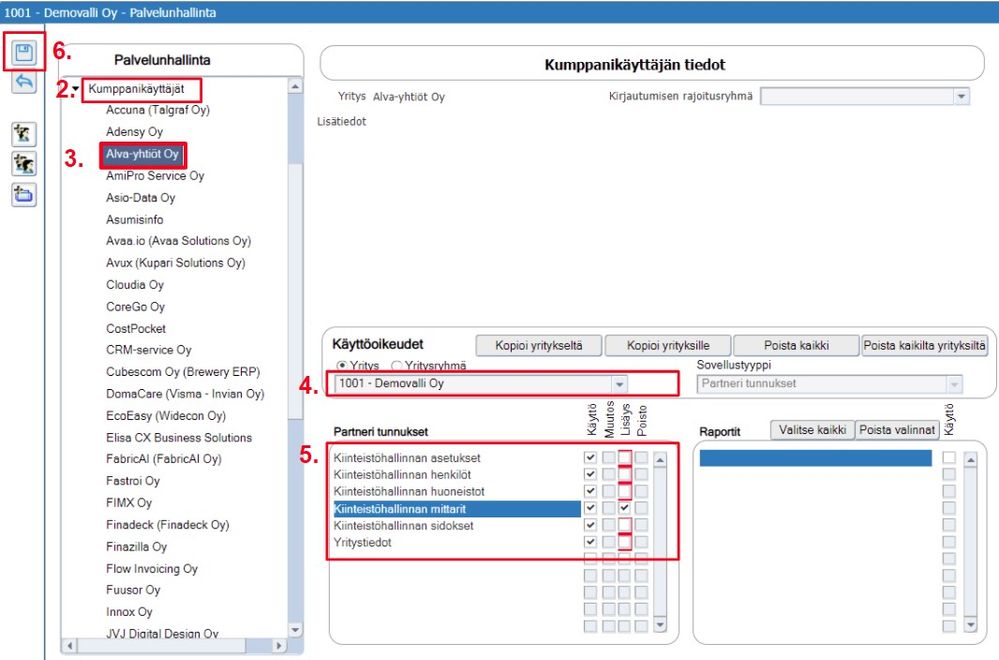
Task: Toggle Käyttö for Kiinteistöhallinnan henkilöt
Action: point(590,474)
